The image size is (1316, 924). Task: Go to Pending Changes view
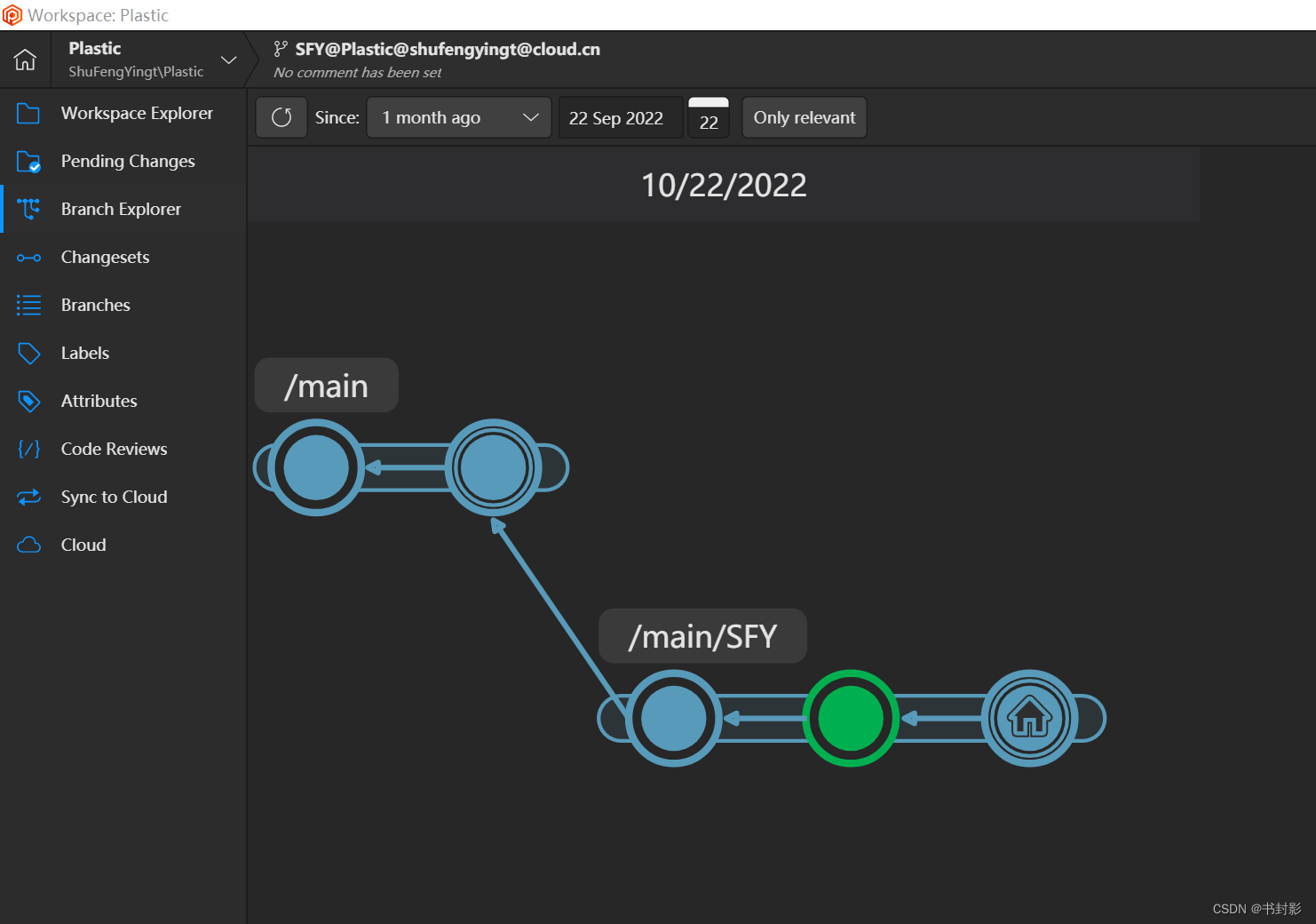click(123, 161)
